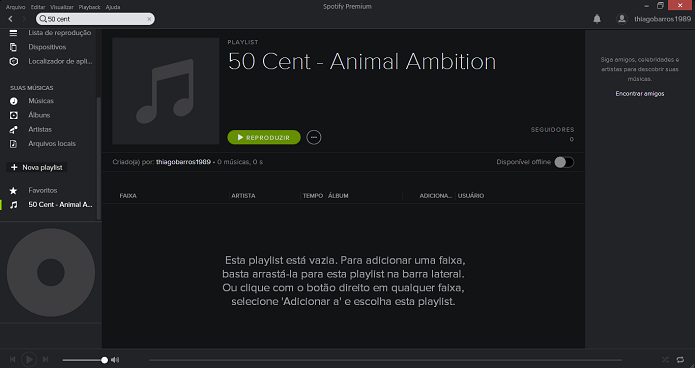695x368 pixels.
Task: Click in the 50 cent search field
Action: pyautogui.click(x=95, y=19)
